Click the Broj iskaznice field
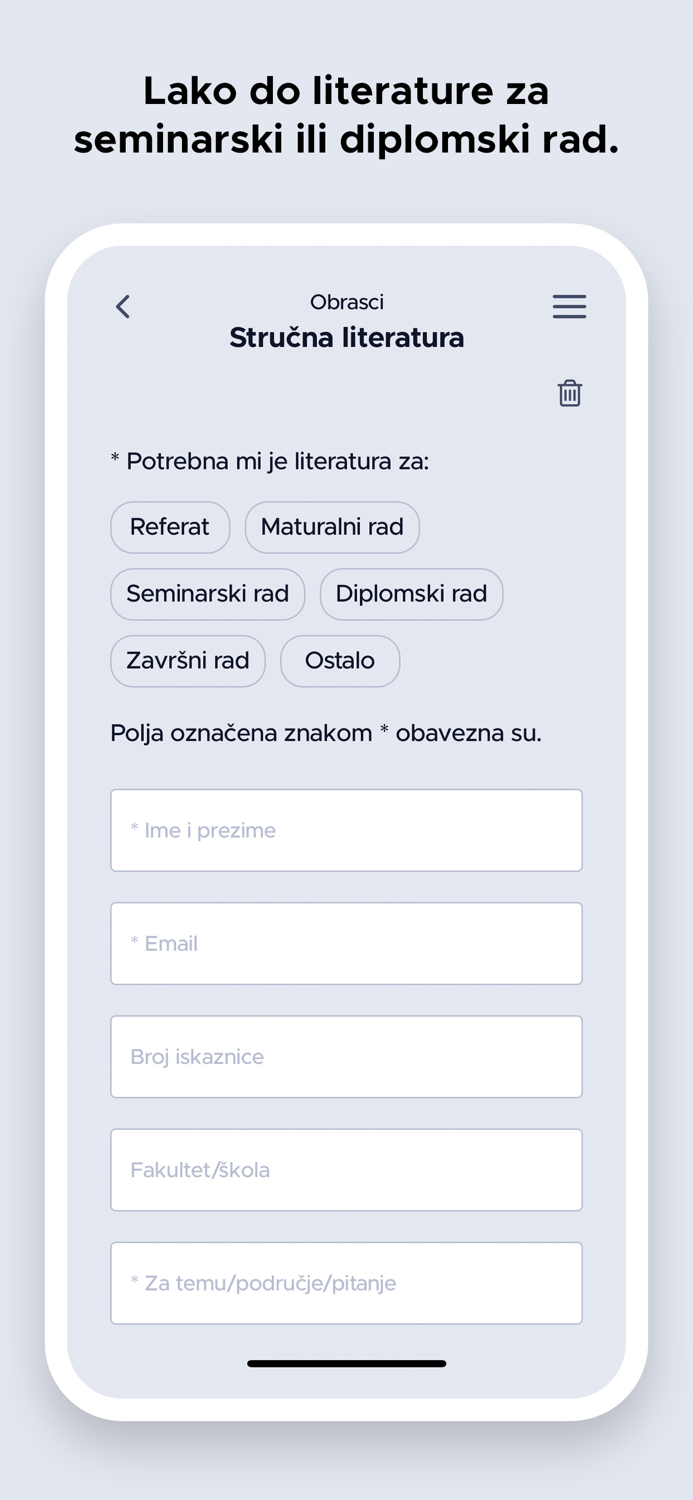The height and width of the screenshot is (1500, 693). pos(346,1056)
